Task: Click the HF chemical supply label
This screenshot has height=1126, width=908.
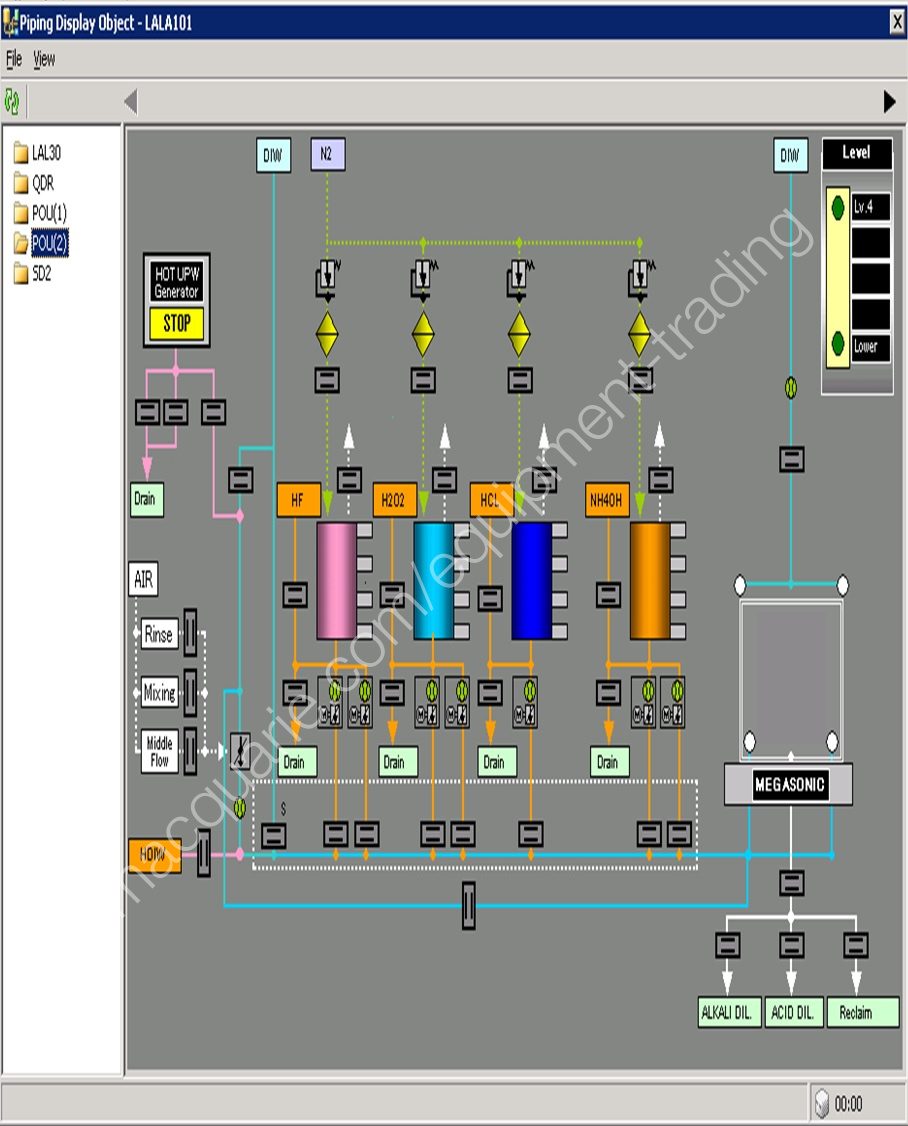Action: pos(298,500)
